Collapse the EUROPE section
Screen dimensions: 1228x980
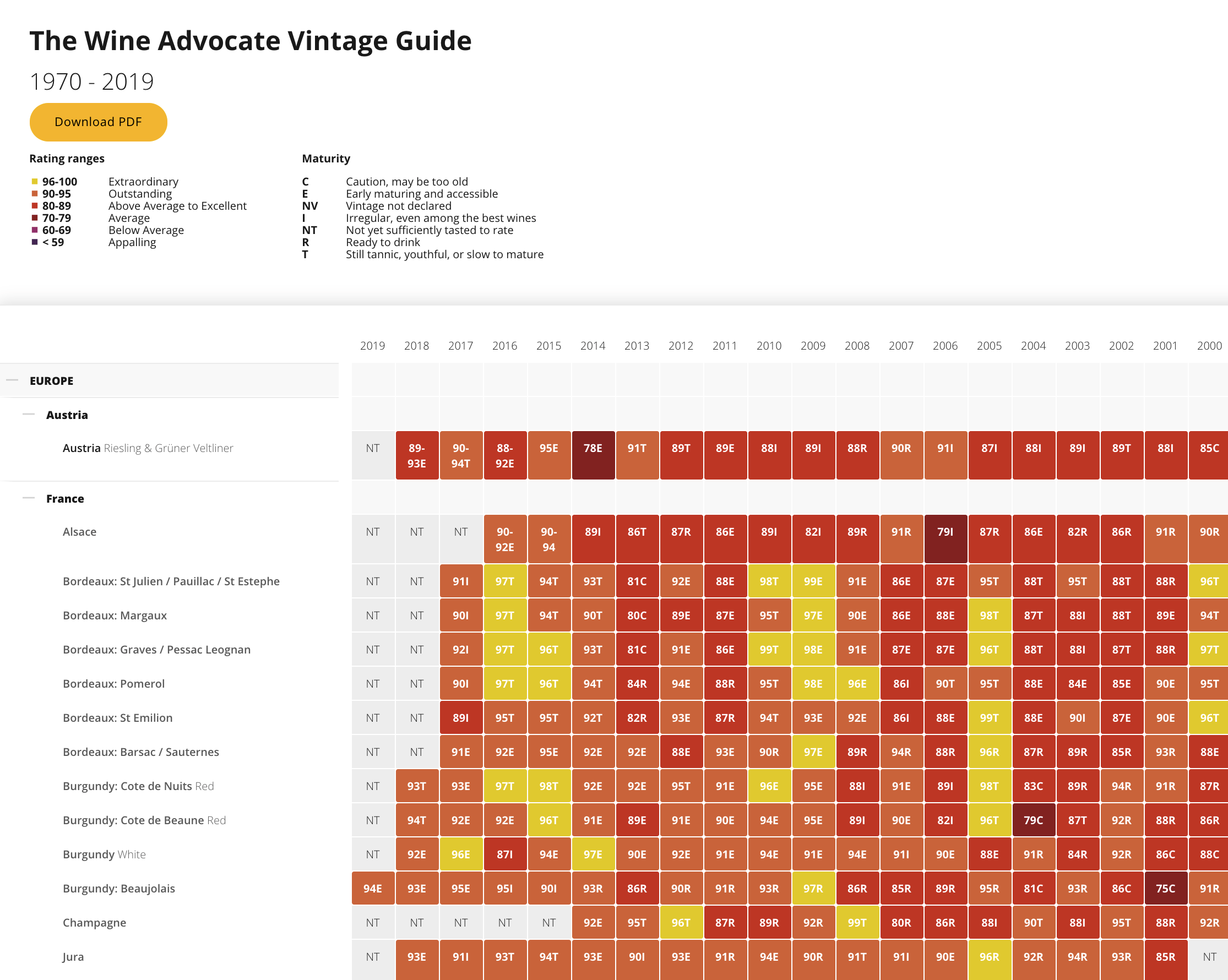13,380
